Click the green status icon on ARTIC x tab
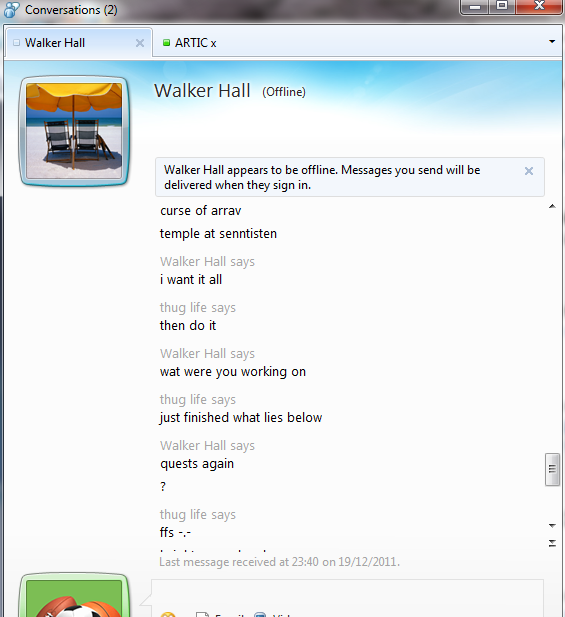Viewport: 565px width, 617px height. [166, 42]
